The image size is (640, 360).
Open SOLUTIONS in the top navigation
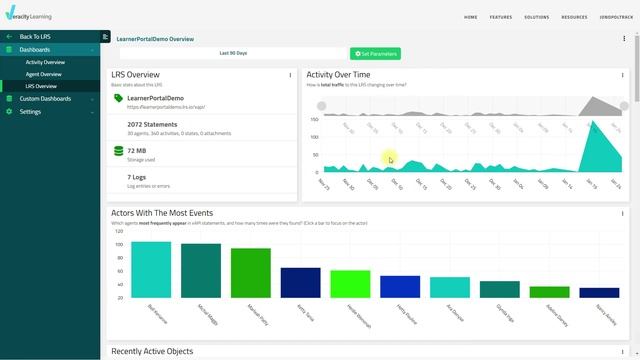pyautogui.click(x=537, y=17)
